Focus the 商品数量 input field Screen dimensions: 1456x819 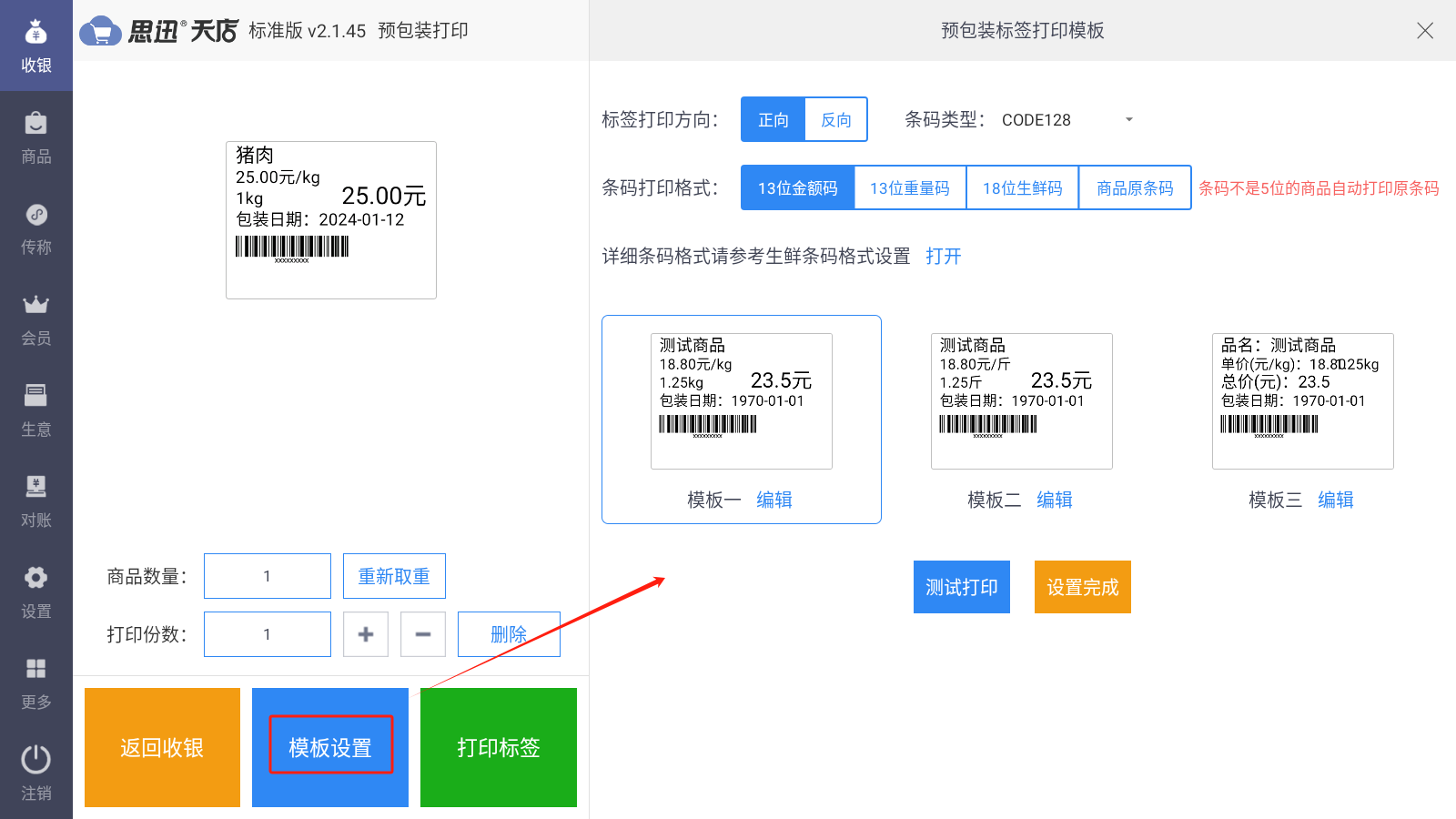[268, 576]
